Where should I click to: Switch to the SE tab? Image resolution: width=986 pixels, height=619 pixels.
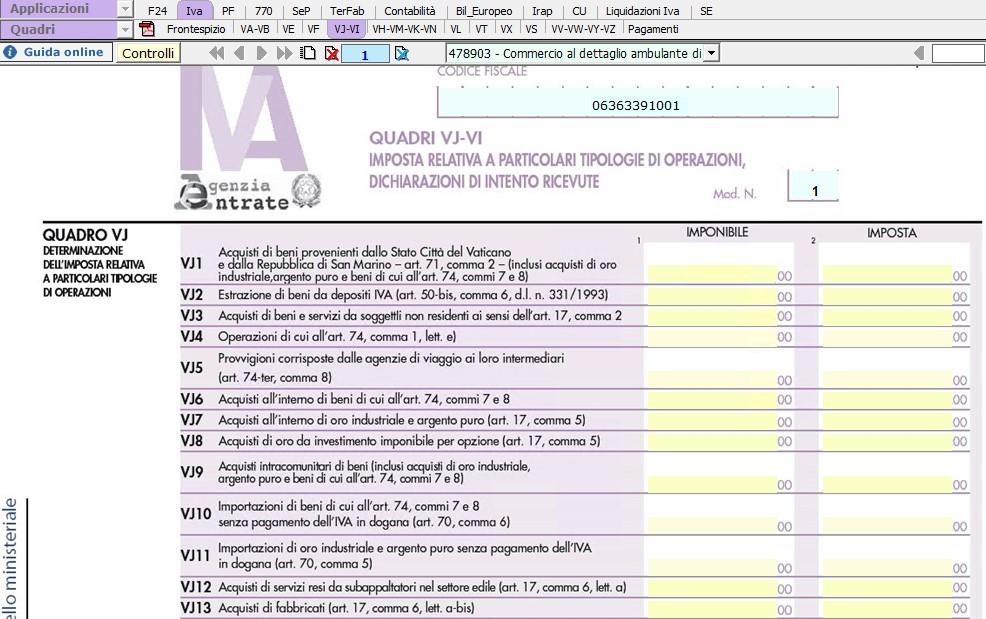point(706,11)
